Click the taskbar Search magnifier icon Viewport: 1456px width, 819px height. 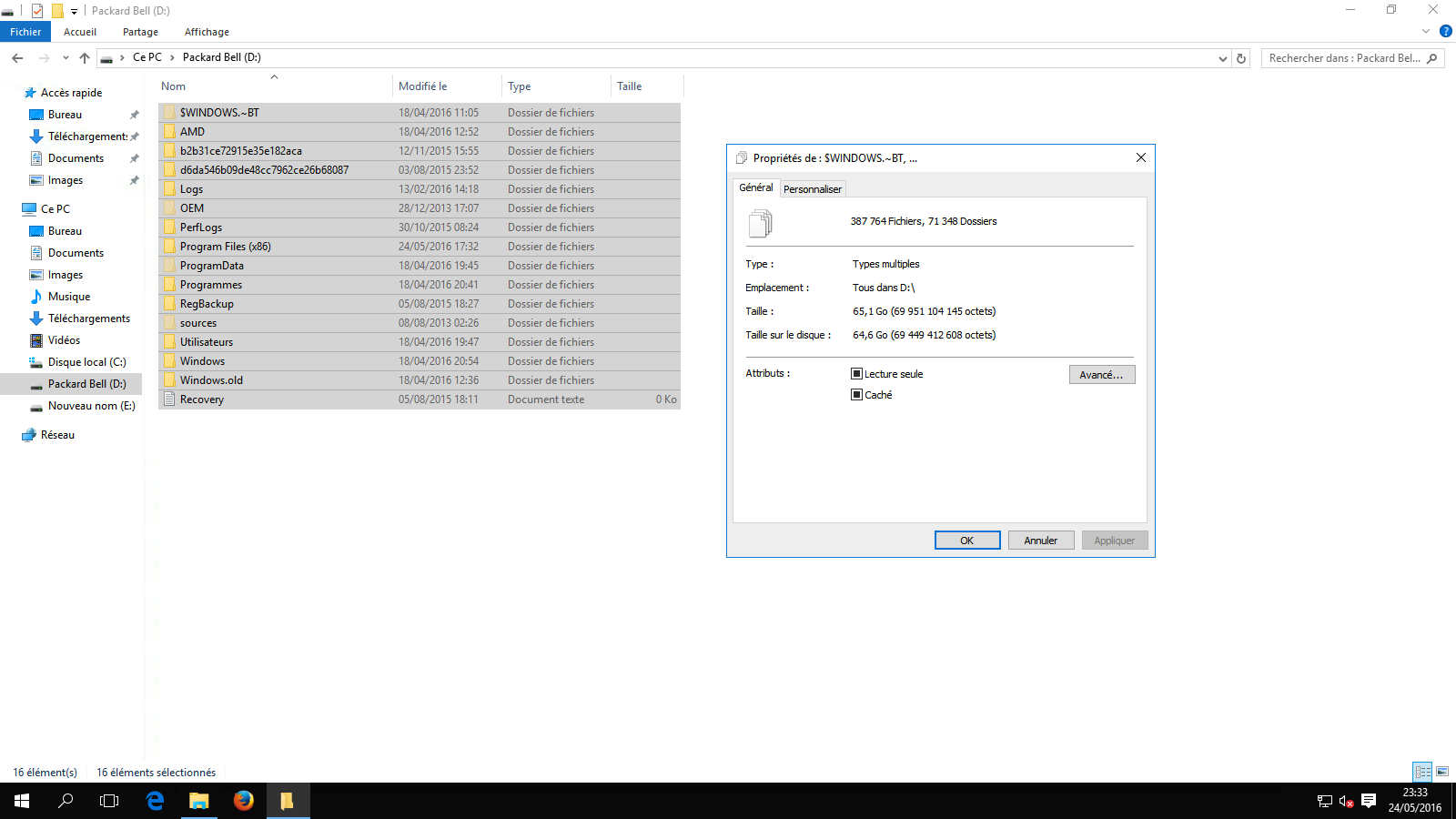[x=66, y=801]
